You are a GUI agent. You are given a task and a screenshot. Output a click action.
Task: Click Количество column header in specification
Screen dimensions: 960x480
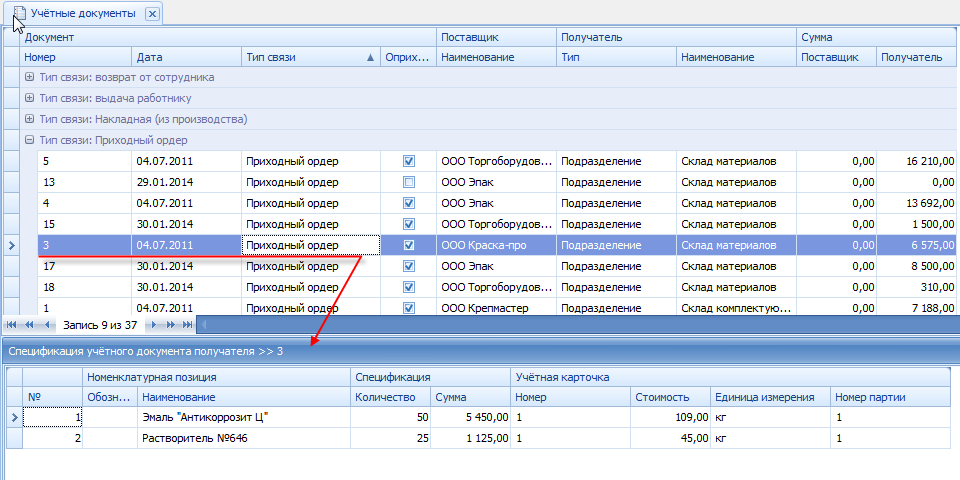click(x=390, y=397)
